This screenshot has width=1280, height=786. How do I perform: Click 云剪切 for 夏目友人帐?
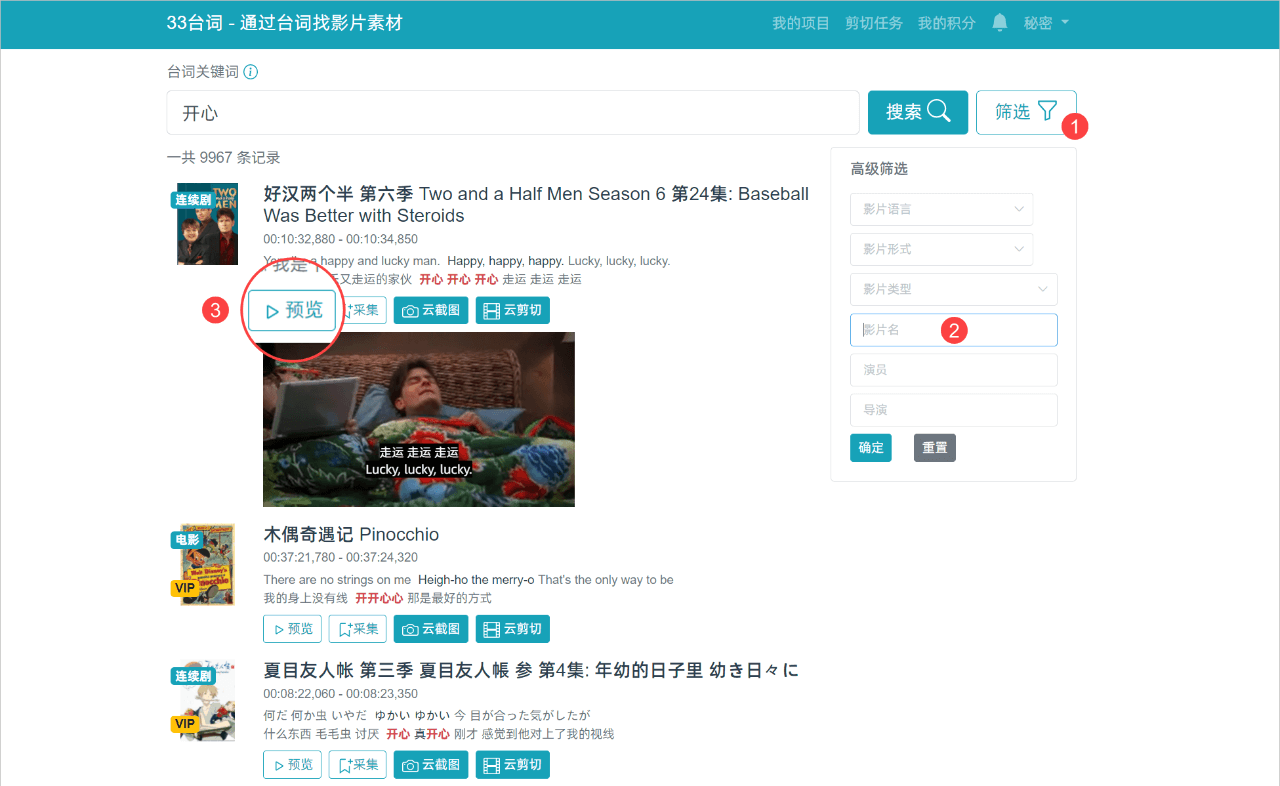(513, 765)
